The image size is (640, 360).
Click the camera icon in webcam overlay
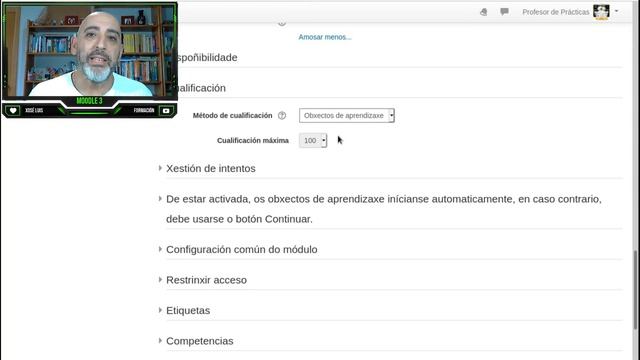[x=166, y=111]
